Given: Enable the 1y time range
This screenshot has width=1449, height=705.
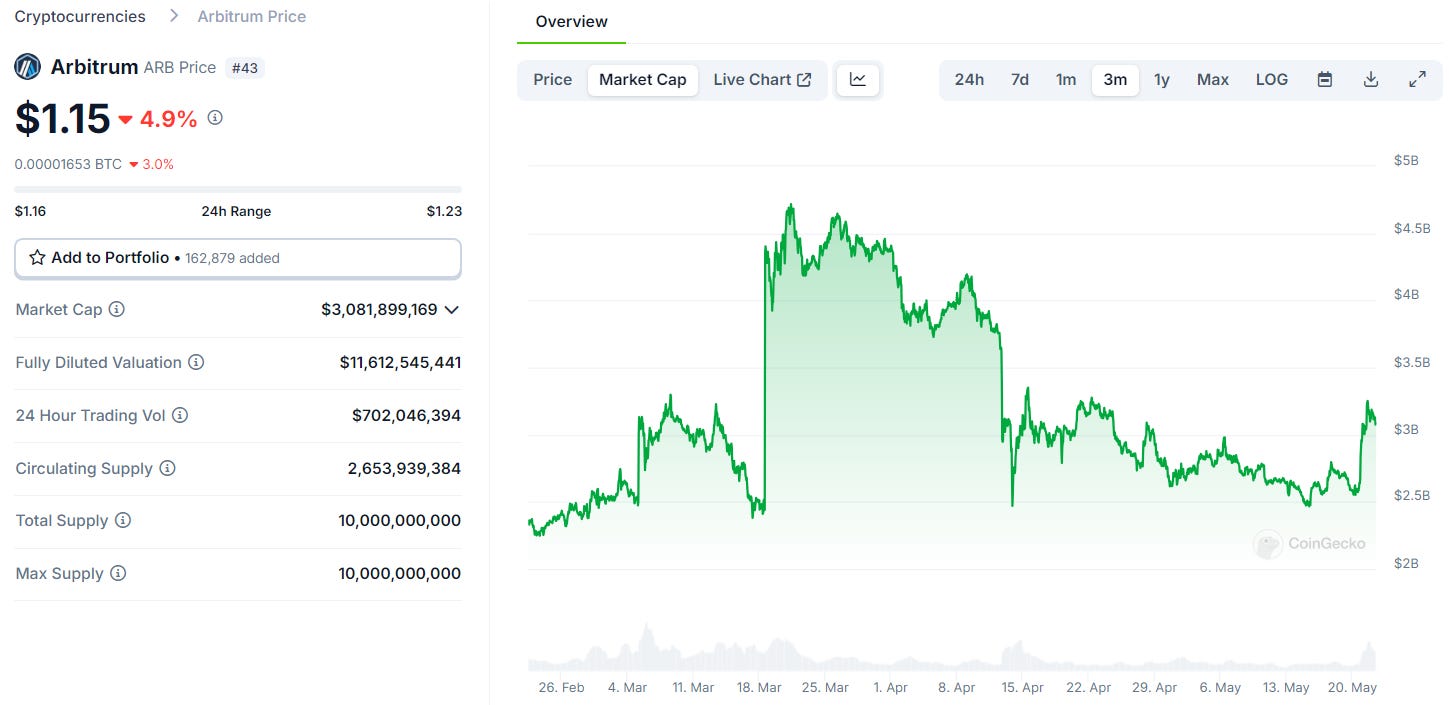Looking at the screenshot, I should 1162,79.
